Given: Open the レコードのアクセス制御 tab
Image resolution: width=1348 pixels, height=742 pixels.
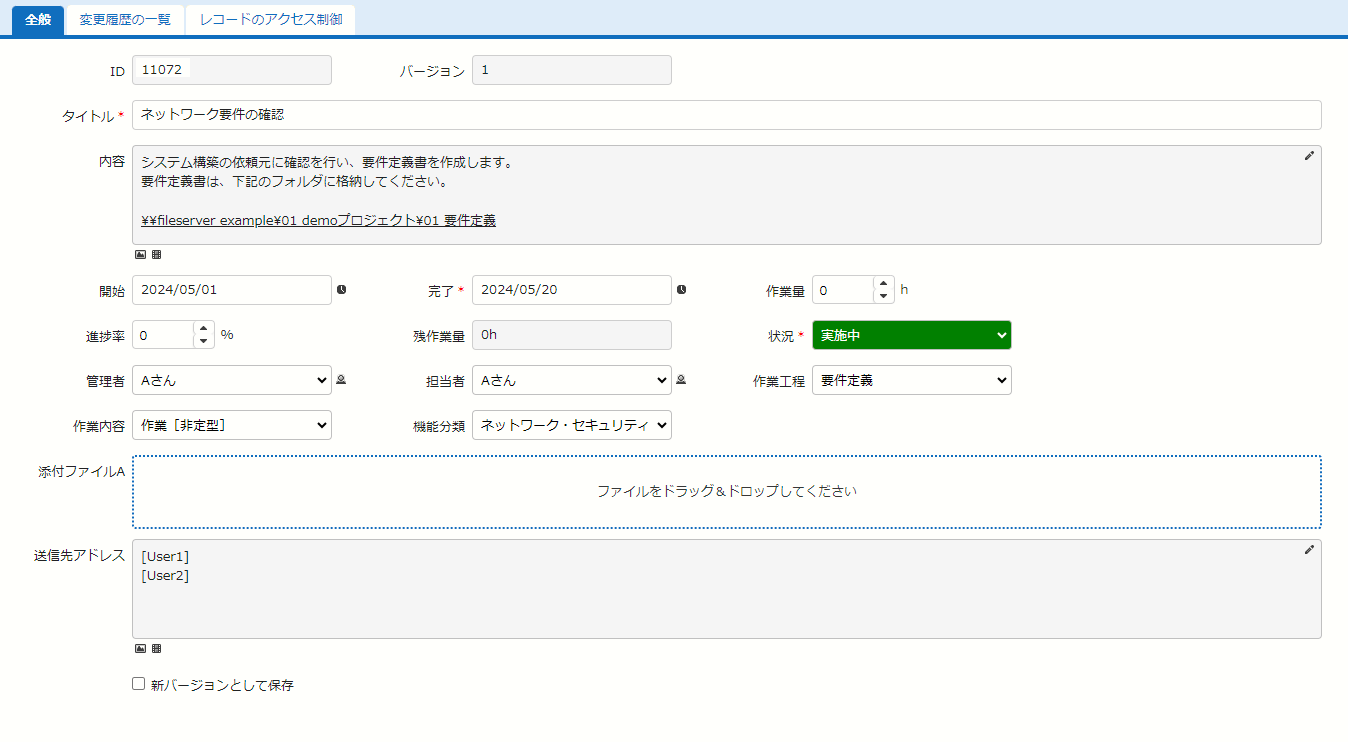Looking at the screenshot, I should (x=270, y=20).
